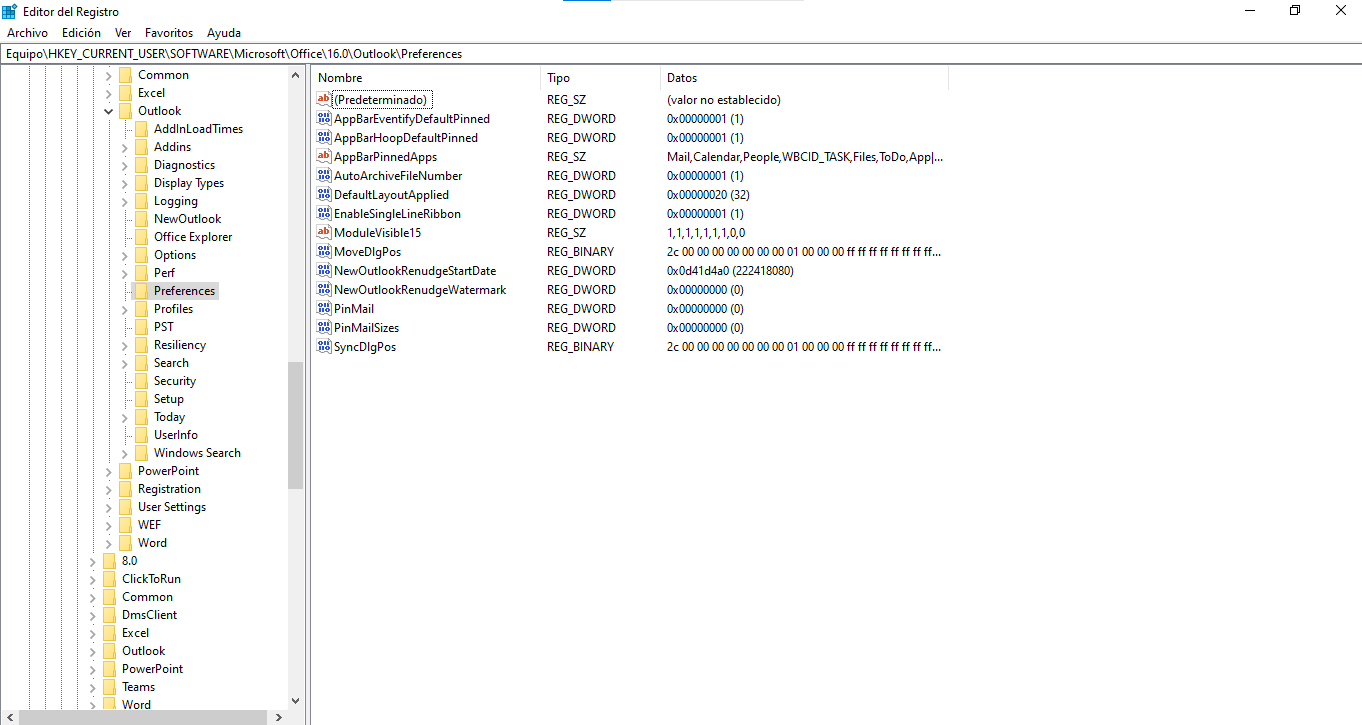Sort values by the Datos column header

[805, 78]
